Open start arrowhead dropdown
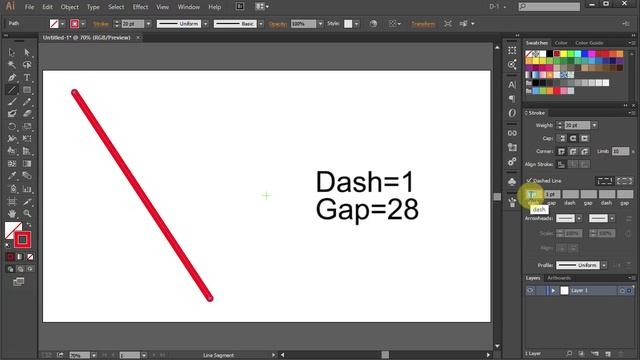Screen dimensions: 640x360 click(579, 219)
